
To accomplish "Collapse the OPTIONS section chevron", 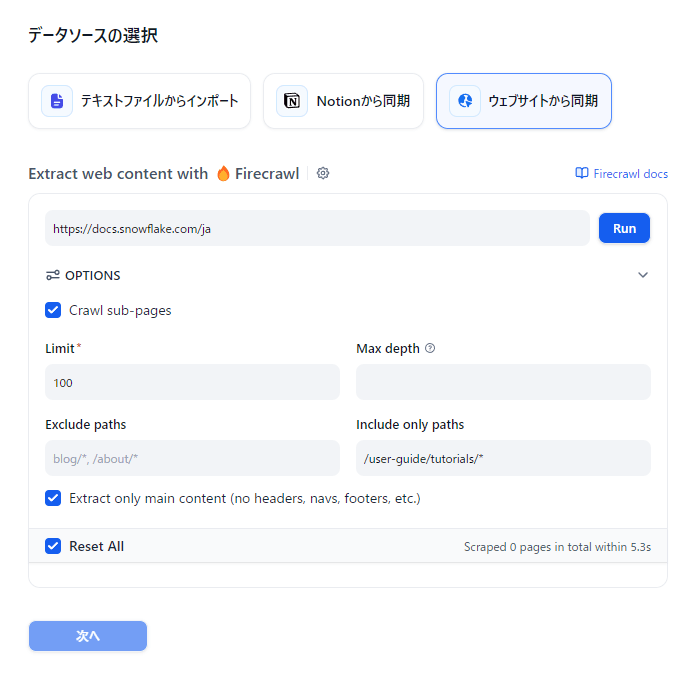I will (643, 275).
